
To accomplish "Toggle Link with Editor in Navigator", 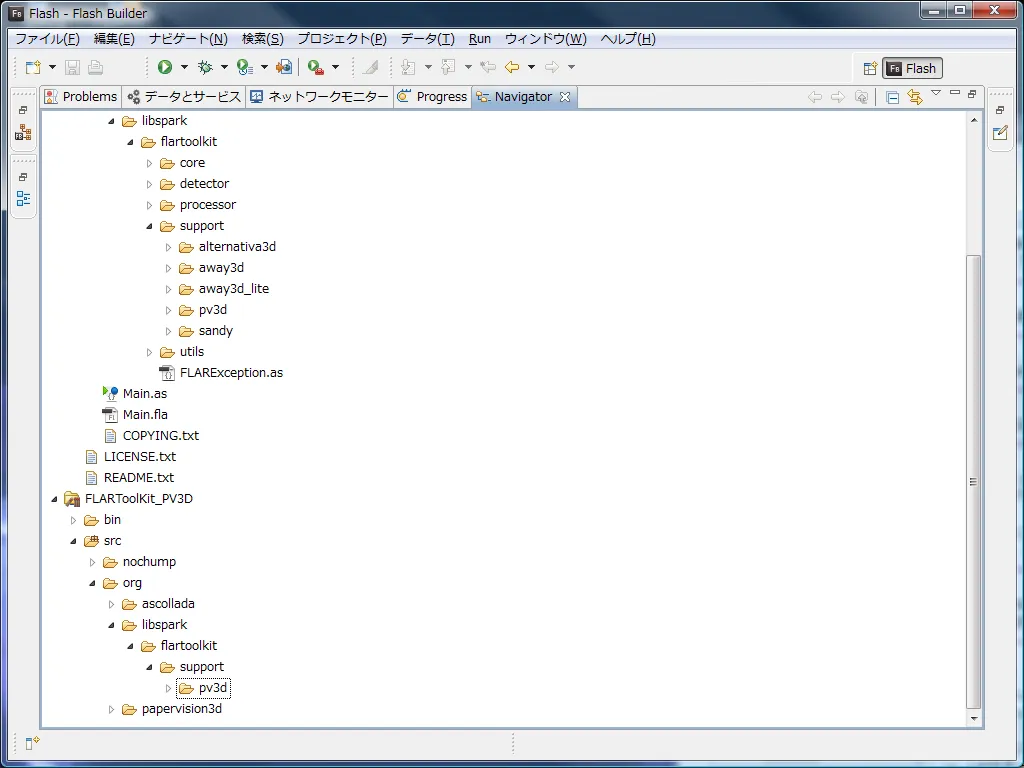I will [915, 97].
